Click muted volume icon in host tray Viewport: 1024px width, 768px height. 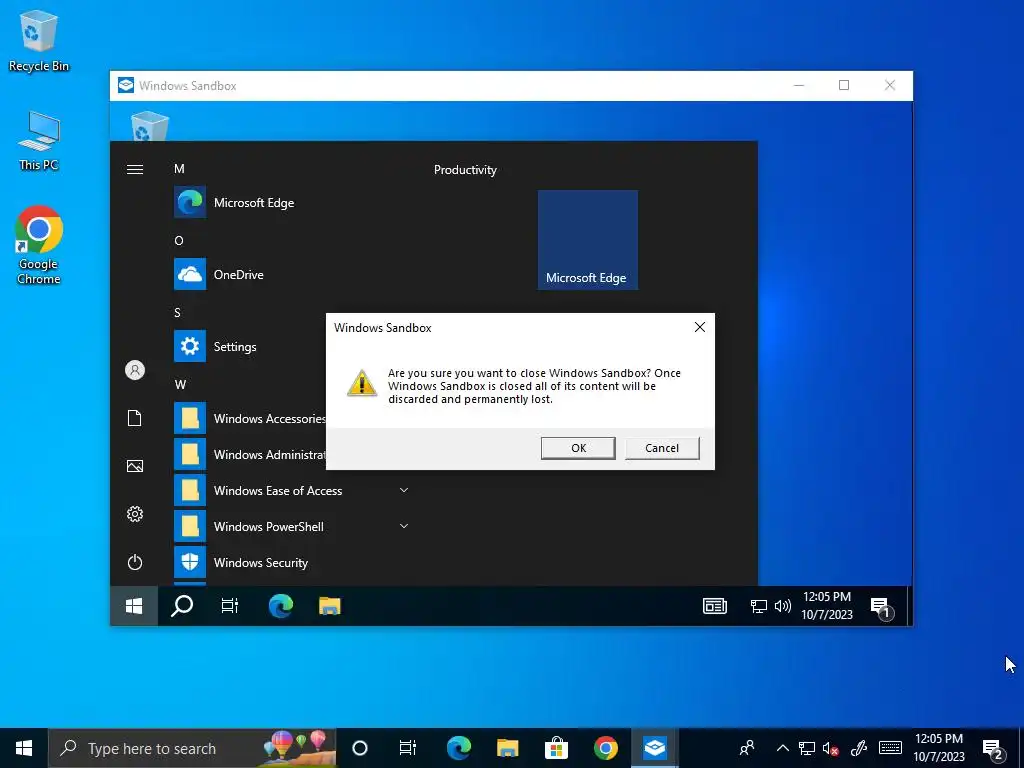pos(830,748)
